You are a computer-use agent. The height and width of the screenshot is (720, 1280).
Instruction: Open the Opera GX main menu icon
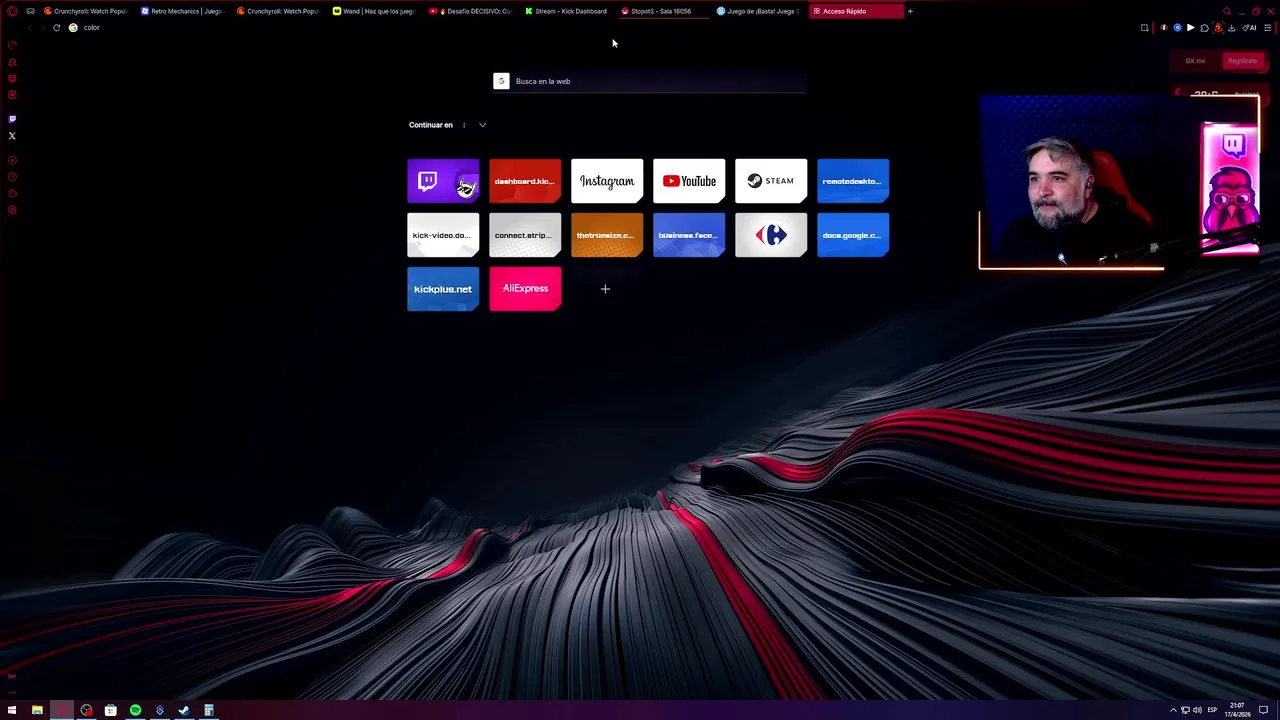(x=12, y=11)
